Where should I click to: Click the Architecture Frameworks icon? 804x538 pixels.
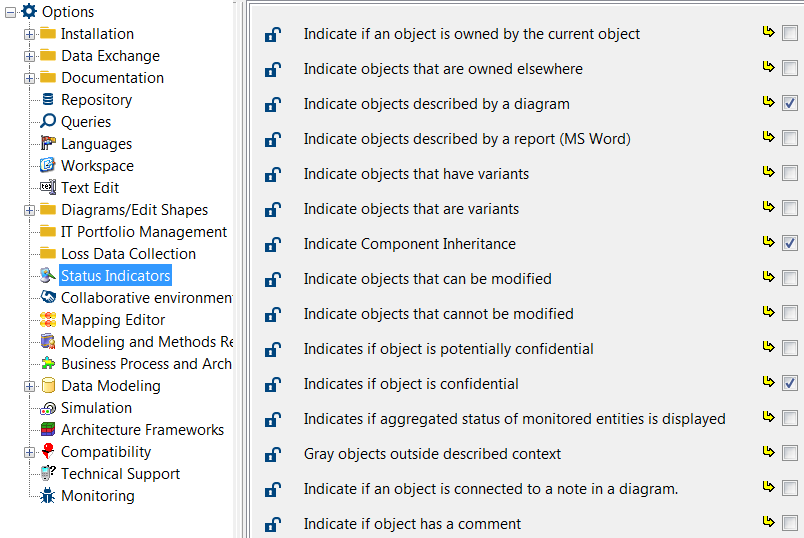tap(48, 430)
